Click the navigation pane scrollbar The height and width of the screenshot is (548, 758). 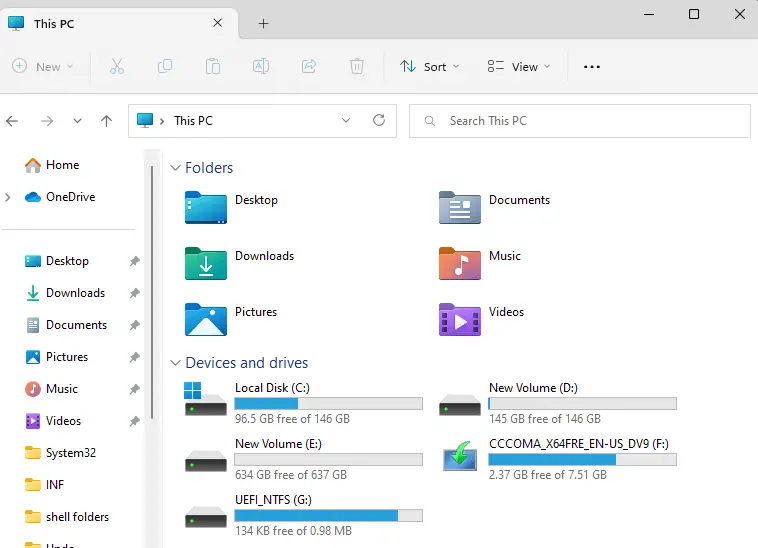(x=152, y=292)
